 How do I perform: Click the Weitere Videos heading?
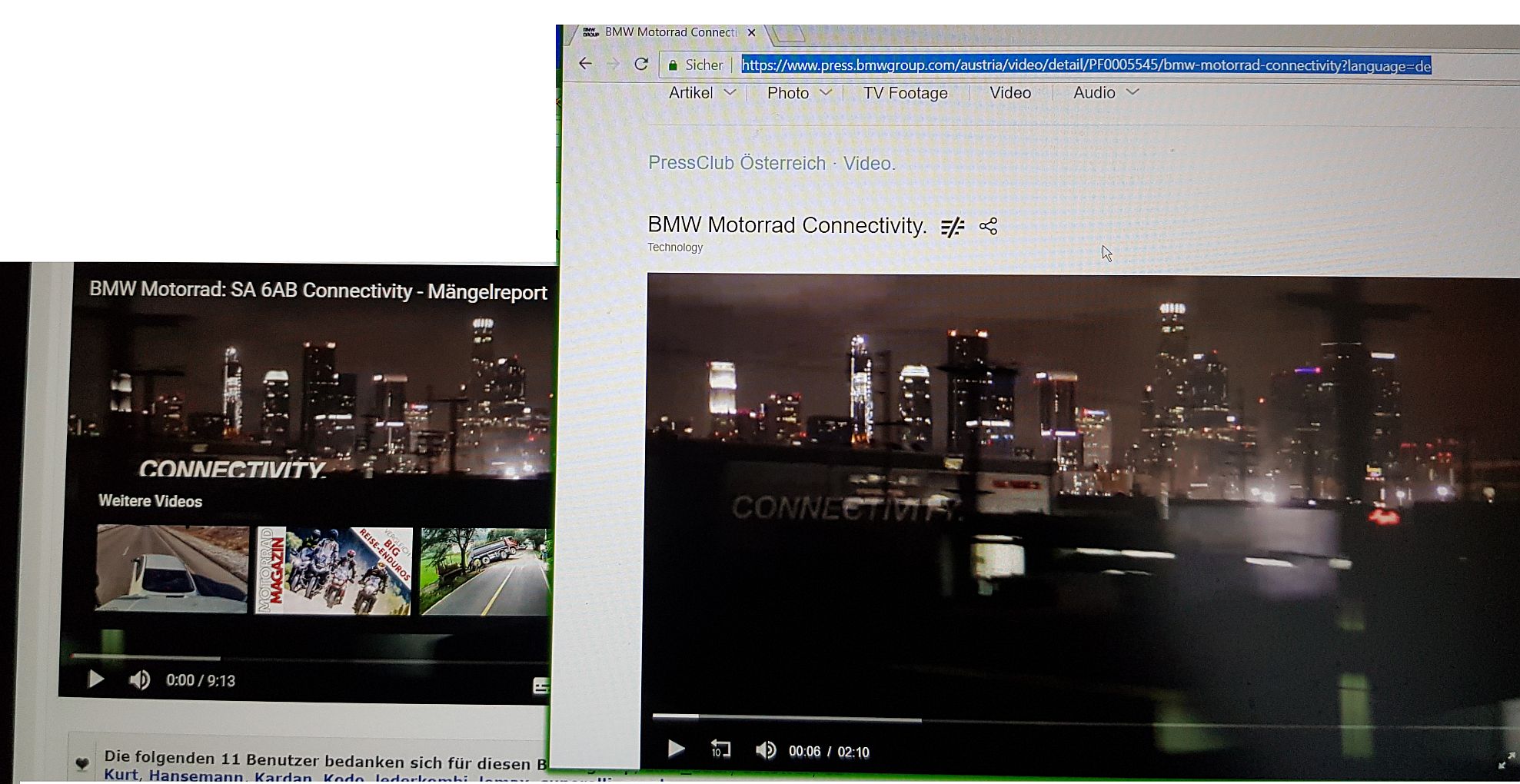[x=151, y=501]
